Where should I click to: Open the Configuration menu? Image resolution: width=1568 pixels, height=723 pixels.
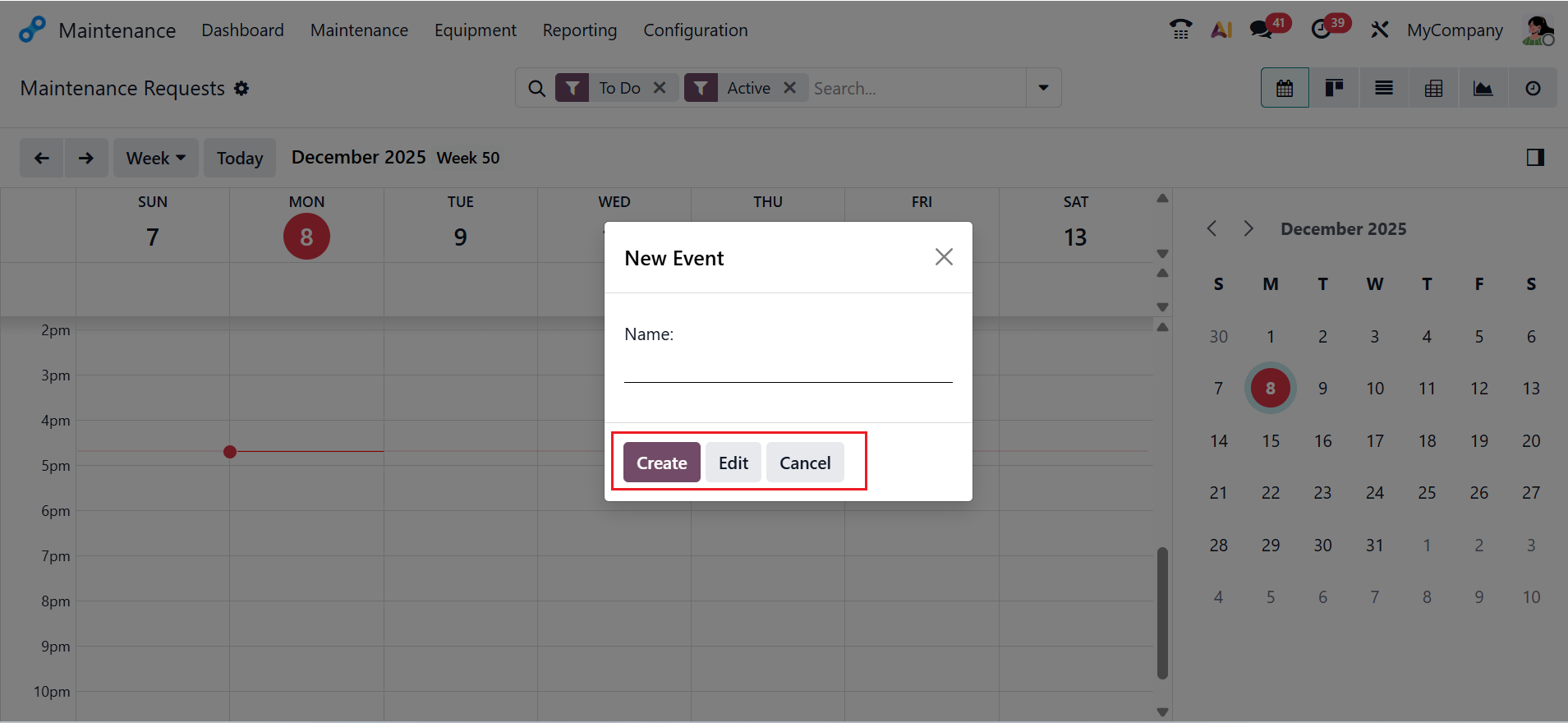[x=695, y=30]
